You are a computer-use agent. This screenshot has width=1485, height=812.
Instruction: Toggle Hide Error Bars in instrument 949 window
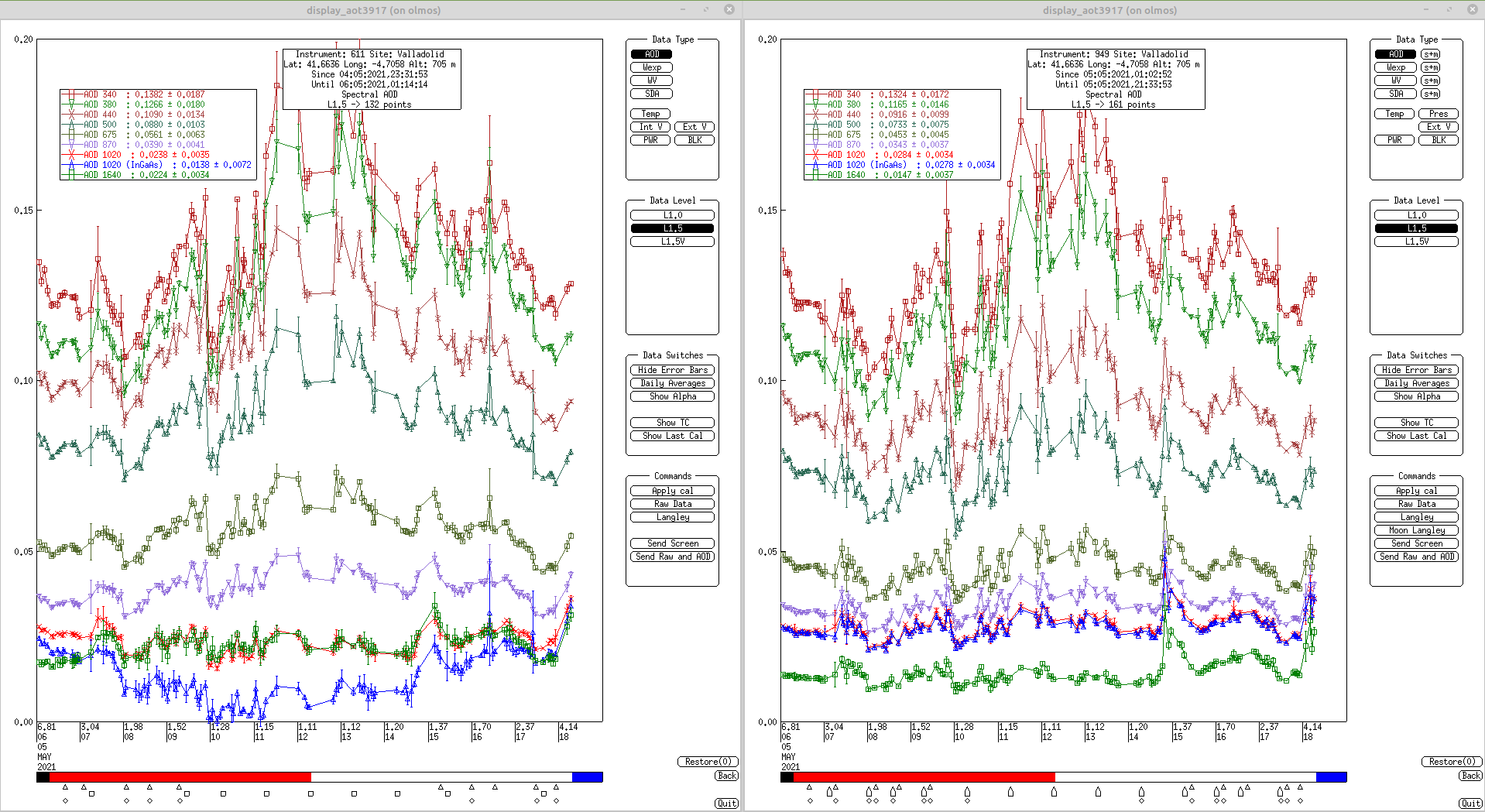pyautogui.click(x=1417, y=370)
